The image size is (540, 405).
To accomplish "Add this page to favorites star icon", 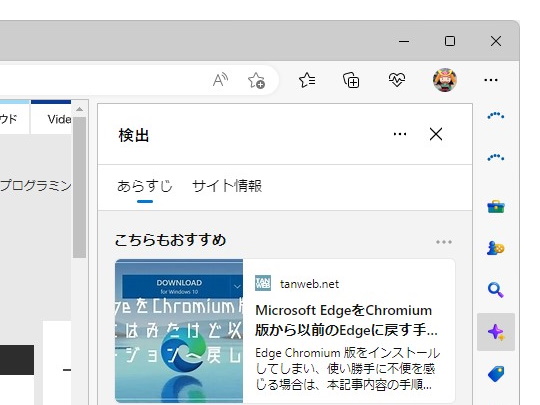I will [256, 80].
